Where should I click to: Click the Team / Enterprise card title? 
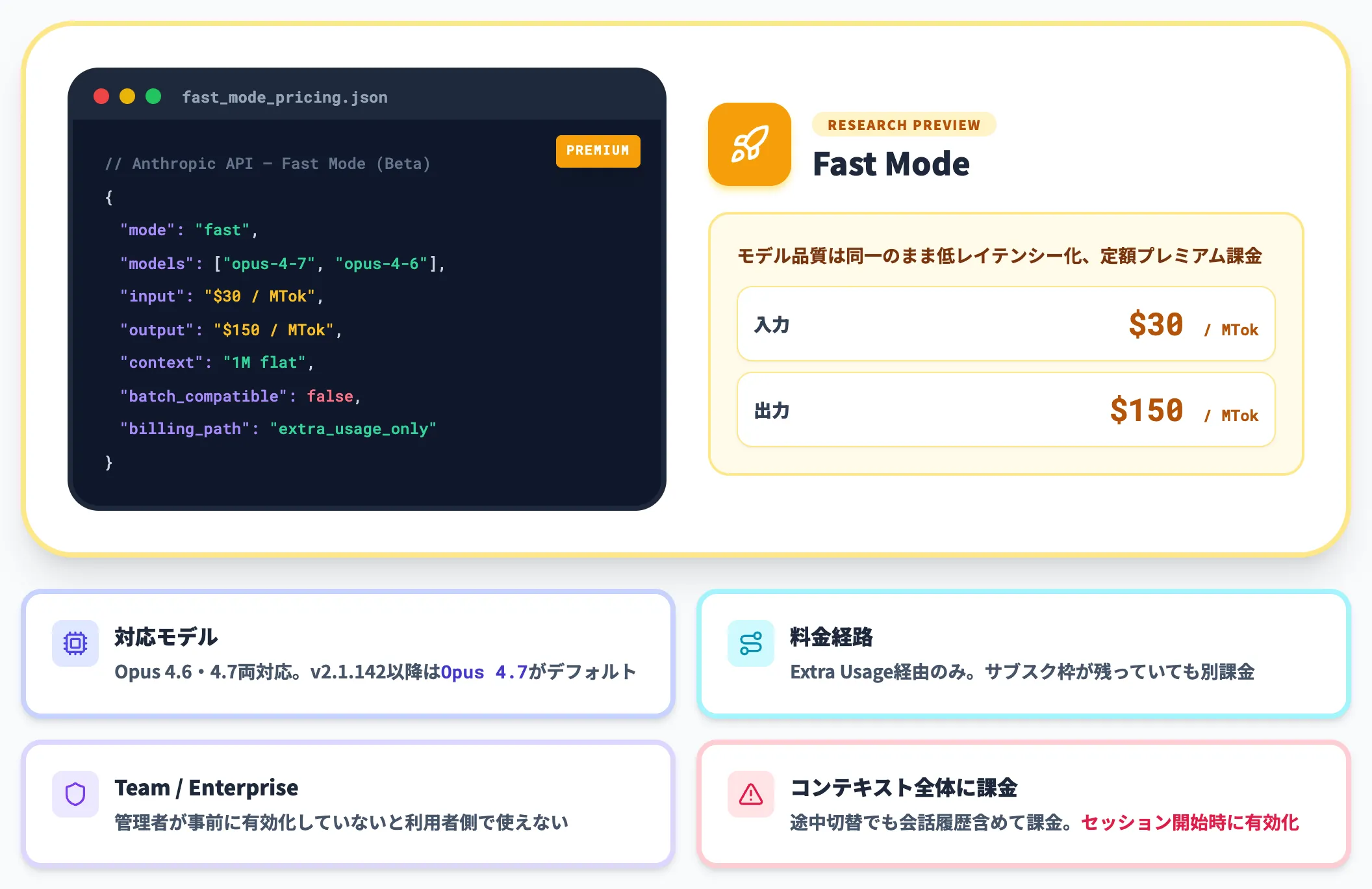[x=207, y=788]
